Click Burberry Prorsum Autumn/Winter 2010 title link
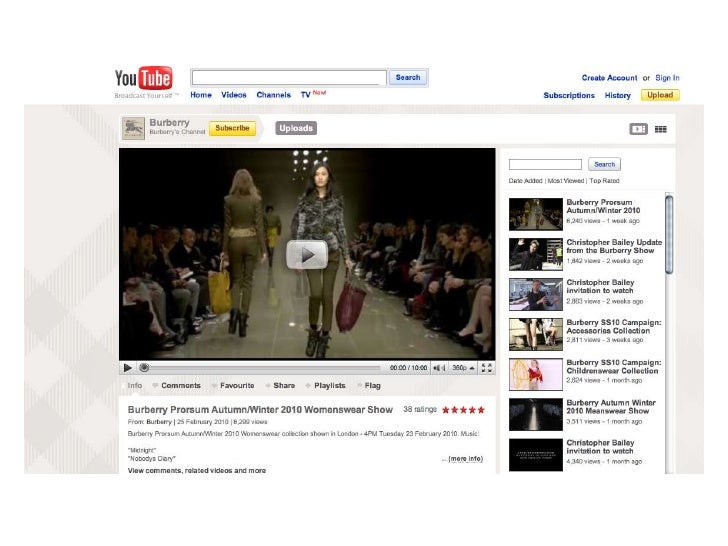Viewport: 728px width, 546px height. [x=603, y=206]
